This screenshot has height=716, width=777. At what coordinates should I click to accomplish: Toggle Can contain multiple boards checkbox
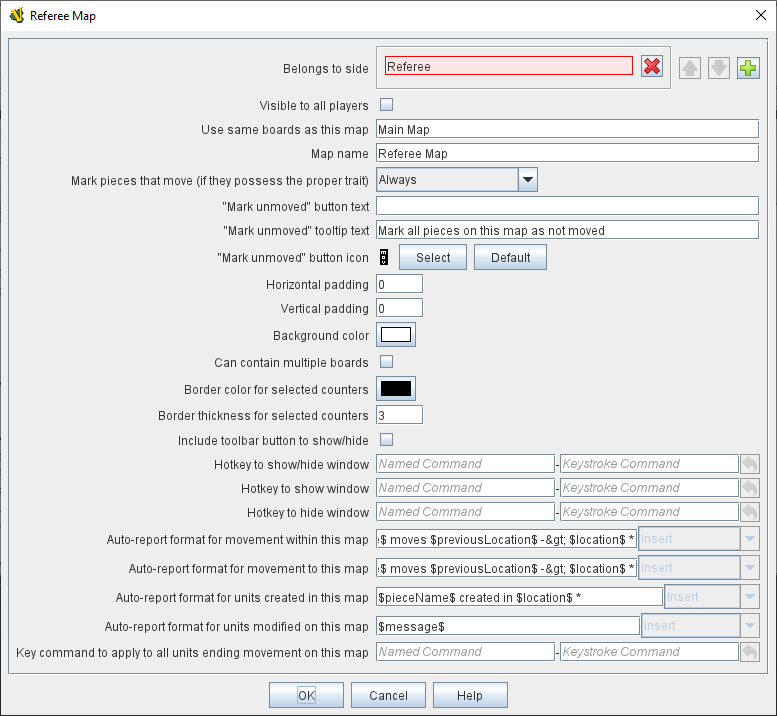click(x=386, y=362)
